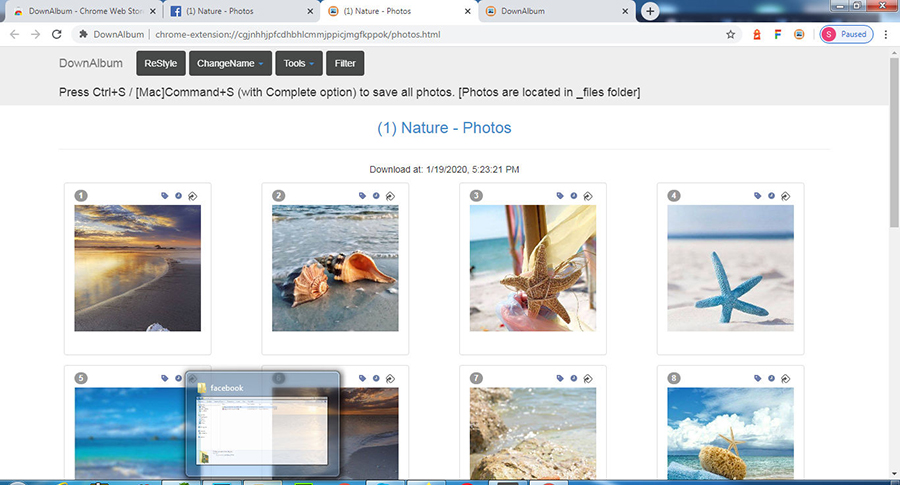Close the Chrome Web Store tab
The width and height of the screenshot is (900, 485).
(153, 11)
